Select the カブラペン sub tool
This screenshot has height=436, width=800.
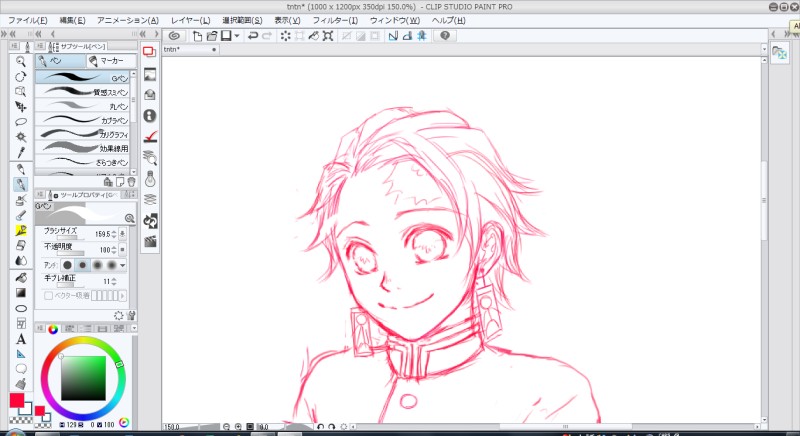(82, 120)
